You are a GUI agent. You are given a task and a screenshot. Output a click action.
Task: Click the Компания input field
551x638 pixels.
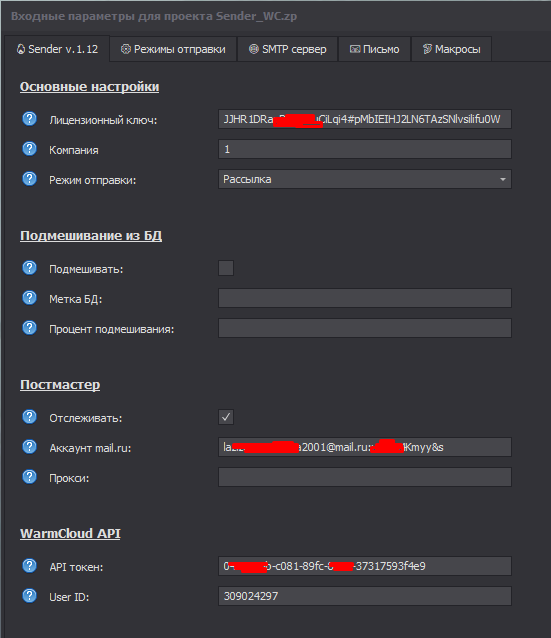tap(365, 149)
